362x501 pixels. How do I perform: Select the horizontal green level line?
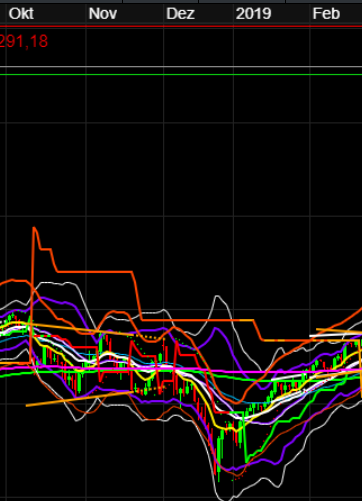181,74
